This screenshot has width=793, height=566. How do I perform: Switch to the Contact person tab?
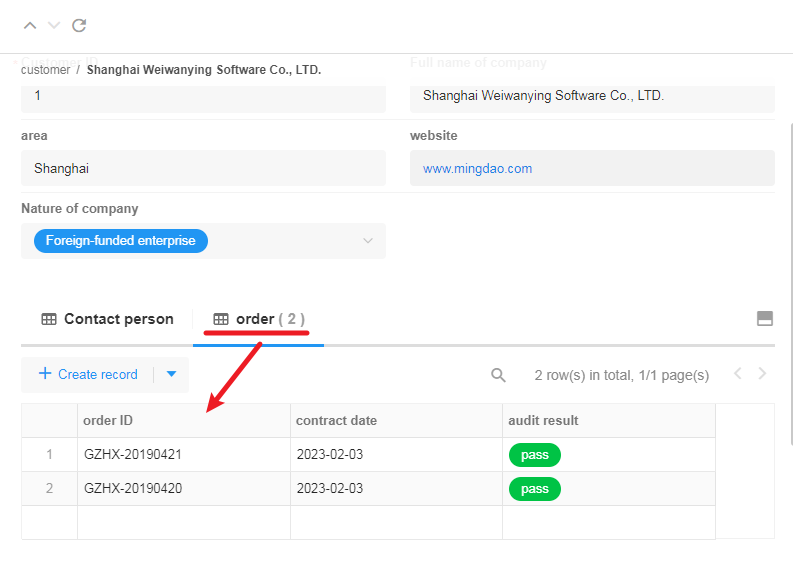107,319
